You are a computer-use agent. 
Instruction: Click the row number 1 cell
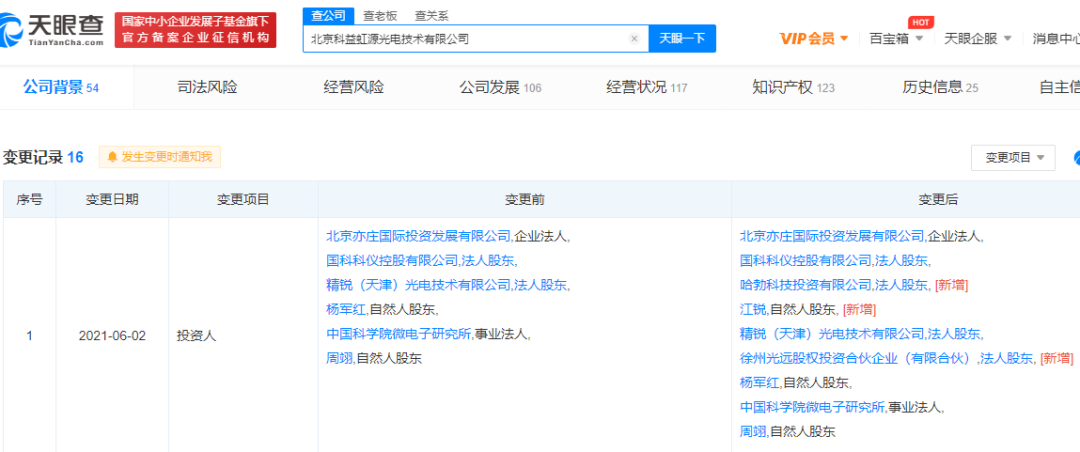click(29, 336)
